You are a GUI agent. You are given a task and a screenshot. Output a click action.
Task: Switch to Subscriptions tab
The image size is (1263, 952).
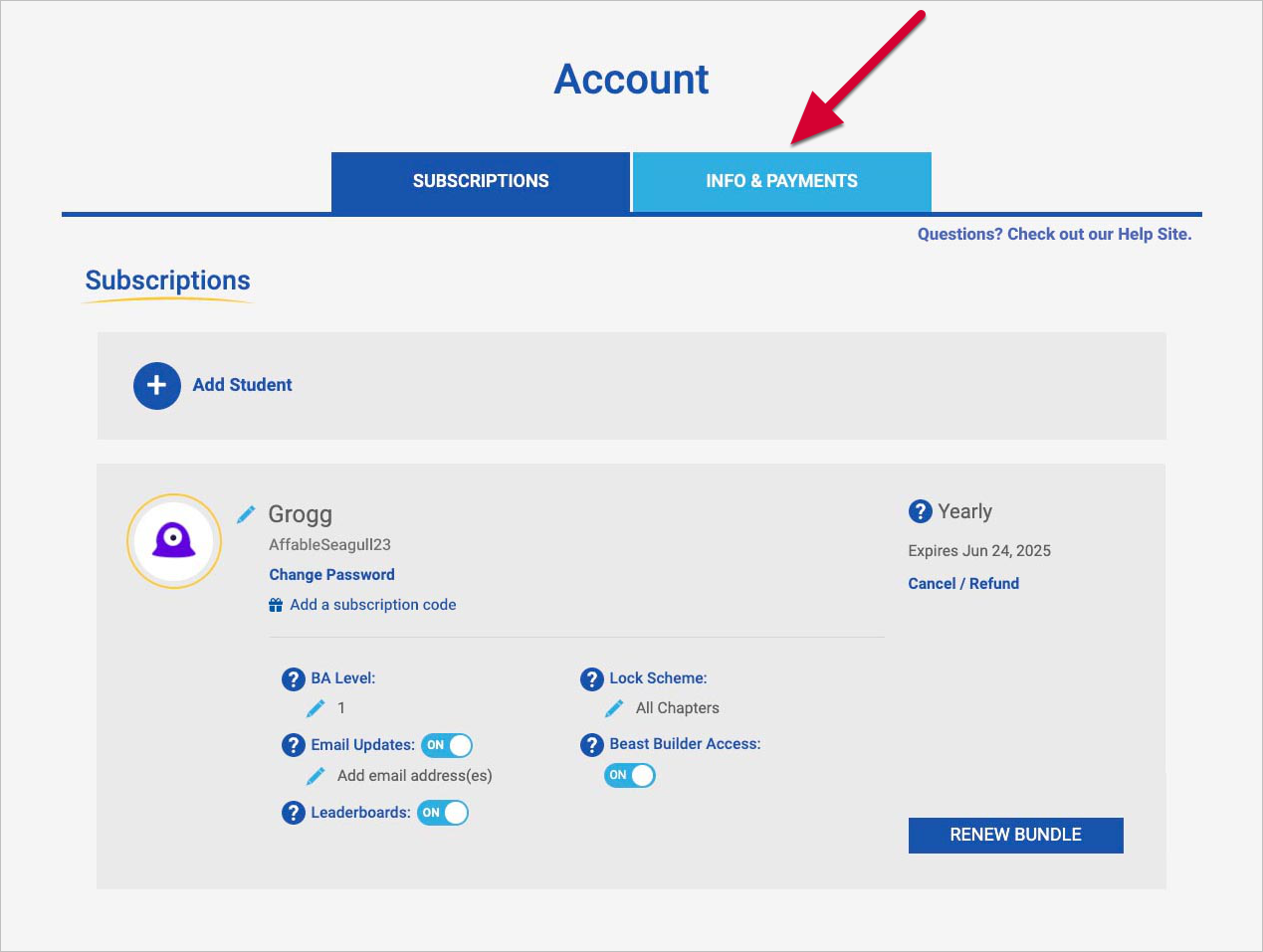[481, 182]
